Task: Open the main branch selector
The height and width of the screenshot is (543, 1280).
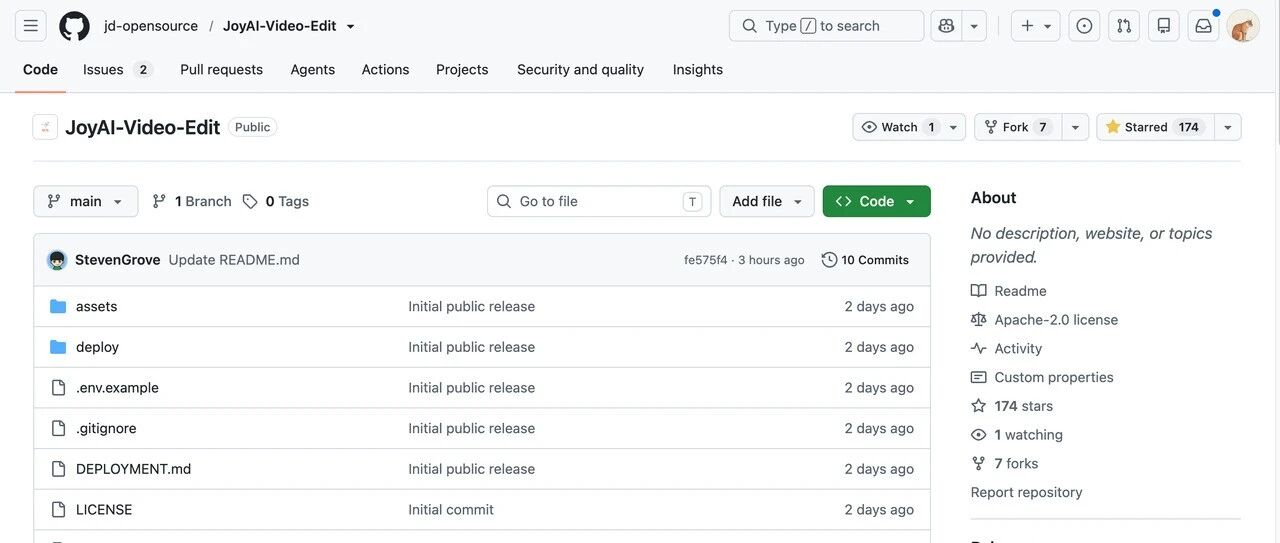Action: point(86,201)
